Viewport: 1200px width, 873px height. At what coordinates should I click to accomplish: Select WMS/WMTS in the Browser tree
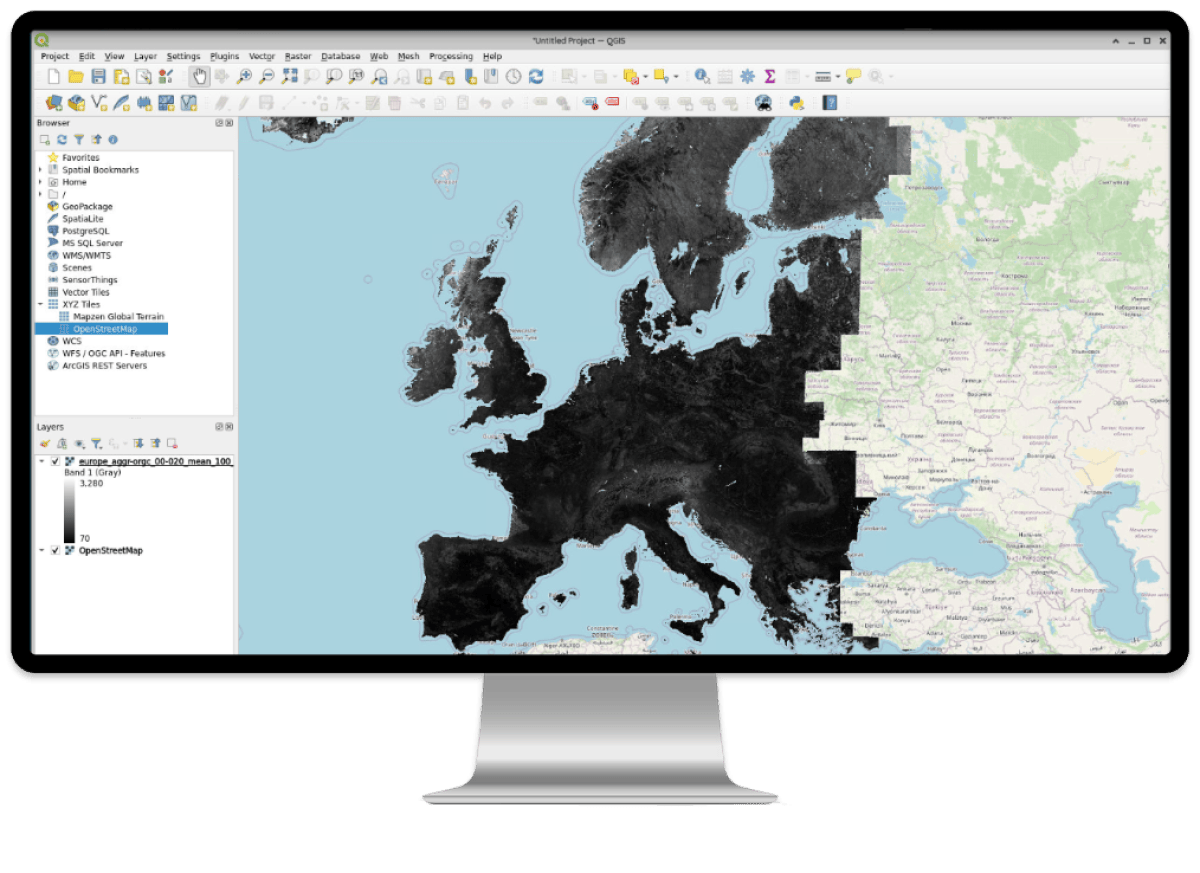click(x=86, y=255)
